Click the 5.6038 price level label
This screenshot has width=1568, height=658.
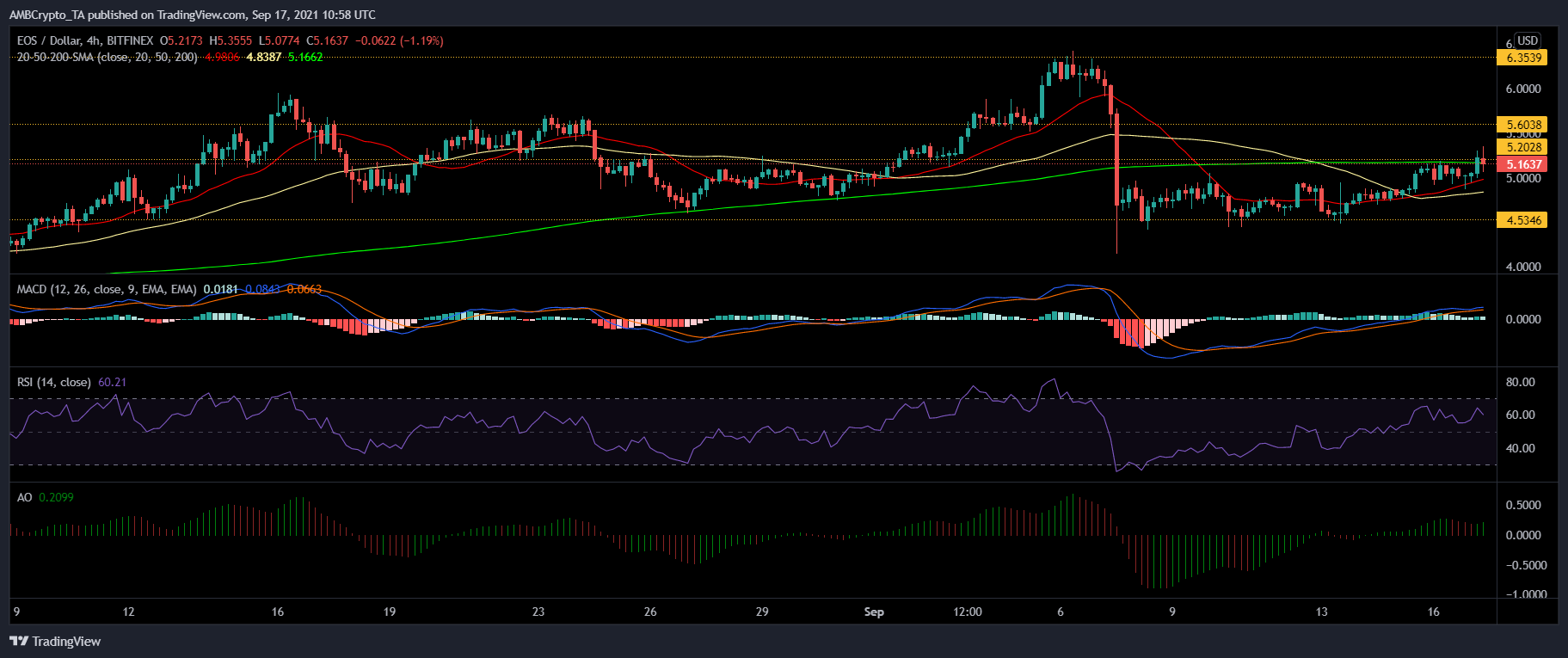pyautogui.click(x=1522, y=125)
